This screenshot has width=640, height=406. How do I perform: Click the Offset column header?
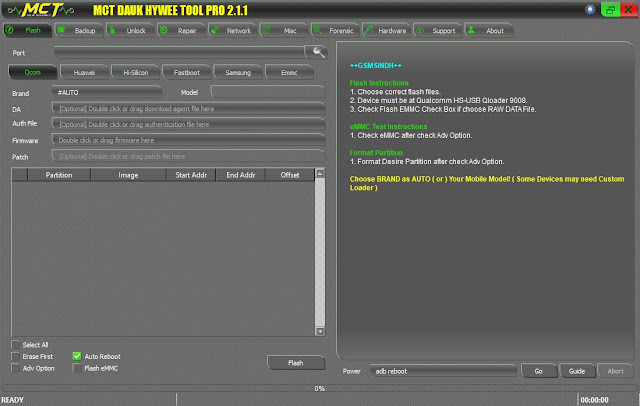point(290,175)
